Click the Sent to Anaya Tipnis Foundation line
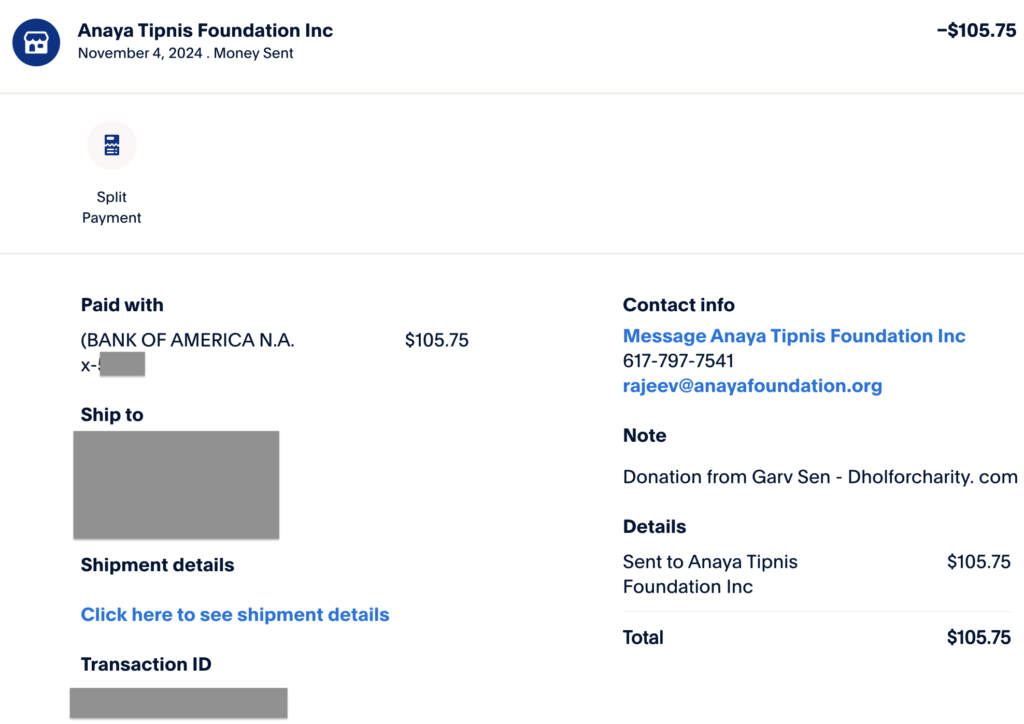The width and height of the screenshot is (1024, 724). click(710, 574)
